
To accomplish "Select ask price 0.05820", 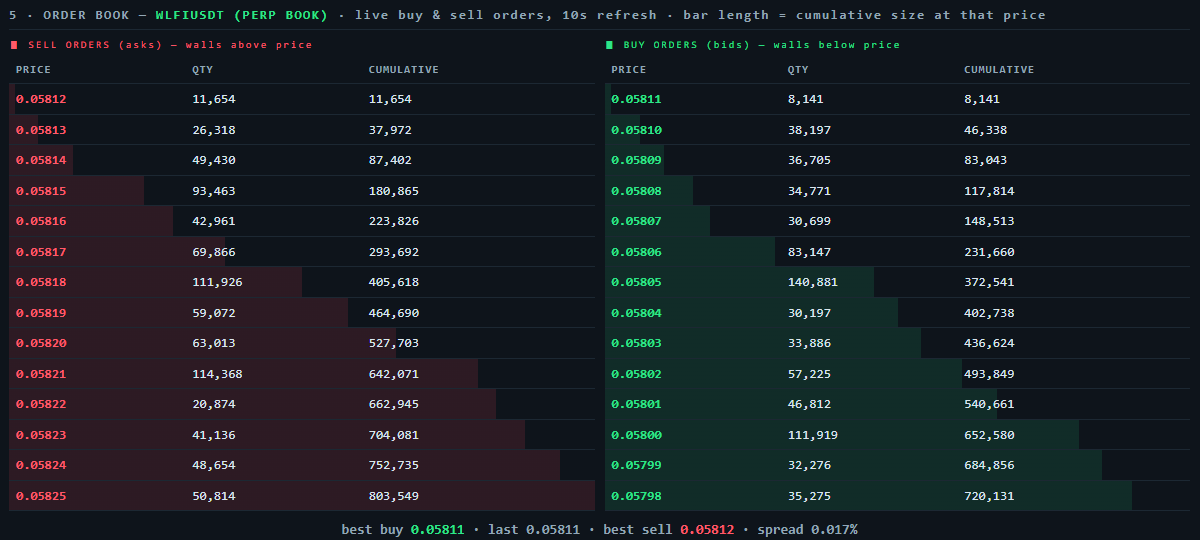I will tap(41, 343).
